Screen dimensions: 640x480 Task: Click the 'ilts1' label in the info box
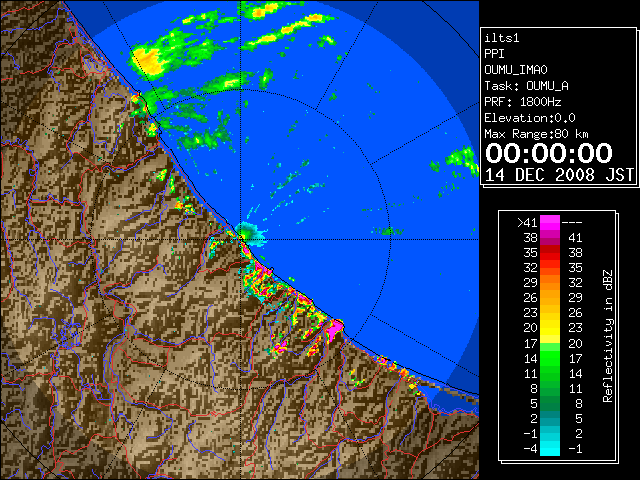(x=502, y=38)
